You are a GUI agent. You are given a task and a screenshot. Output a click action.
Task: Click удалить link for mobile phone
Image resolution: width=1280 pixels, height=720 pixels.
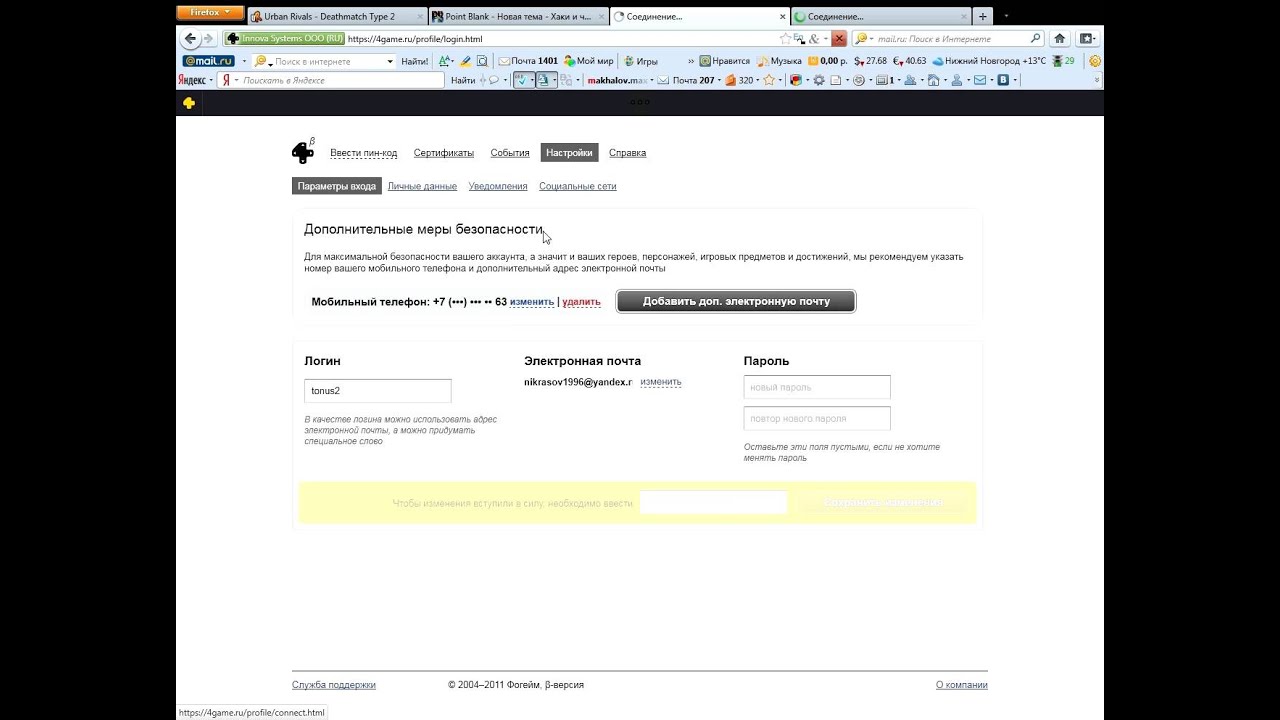coord(581,301)
